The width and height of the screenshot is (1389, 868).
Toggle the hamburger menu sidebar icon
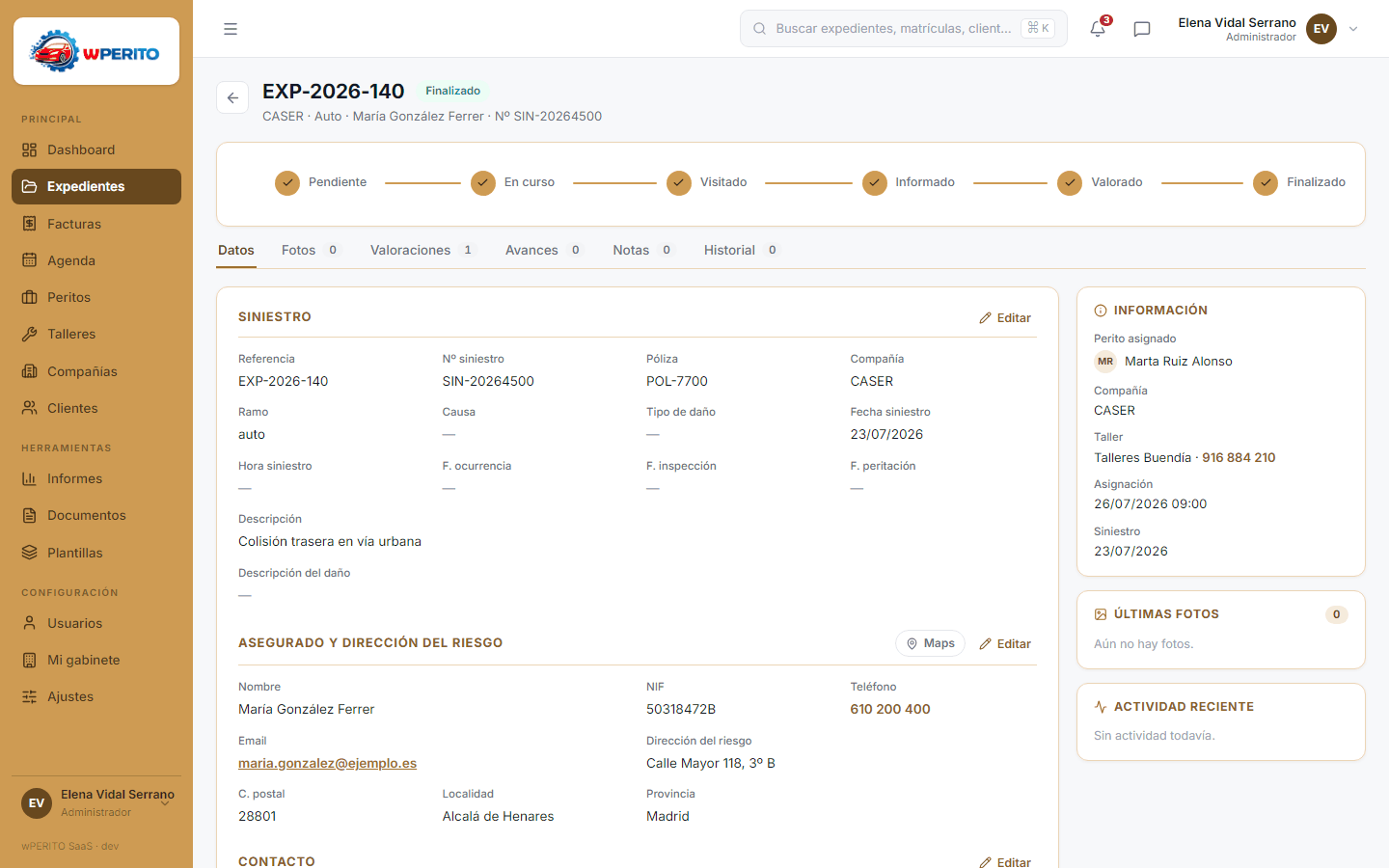231,29
